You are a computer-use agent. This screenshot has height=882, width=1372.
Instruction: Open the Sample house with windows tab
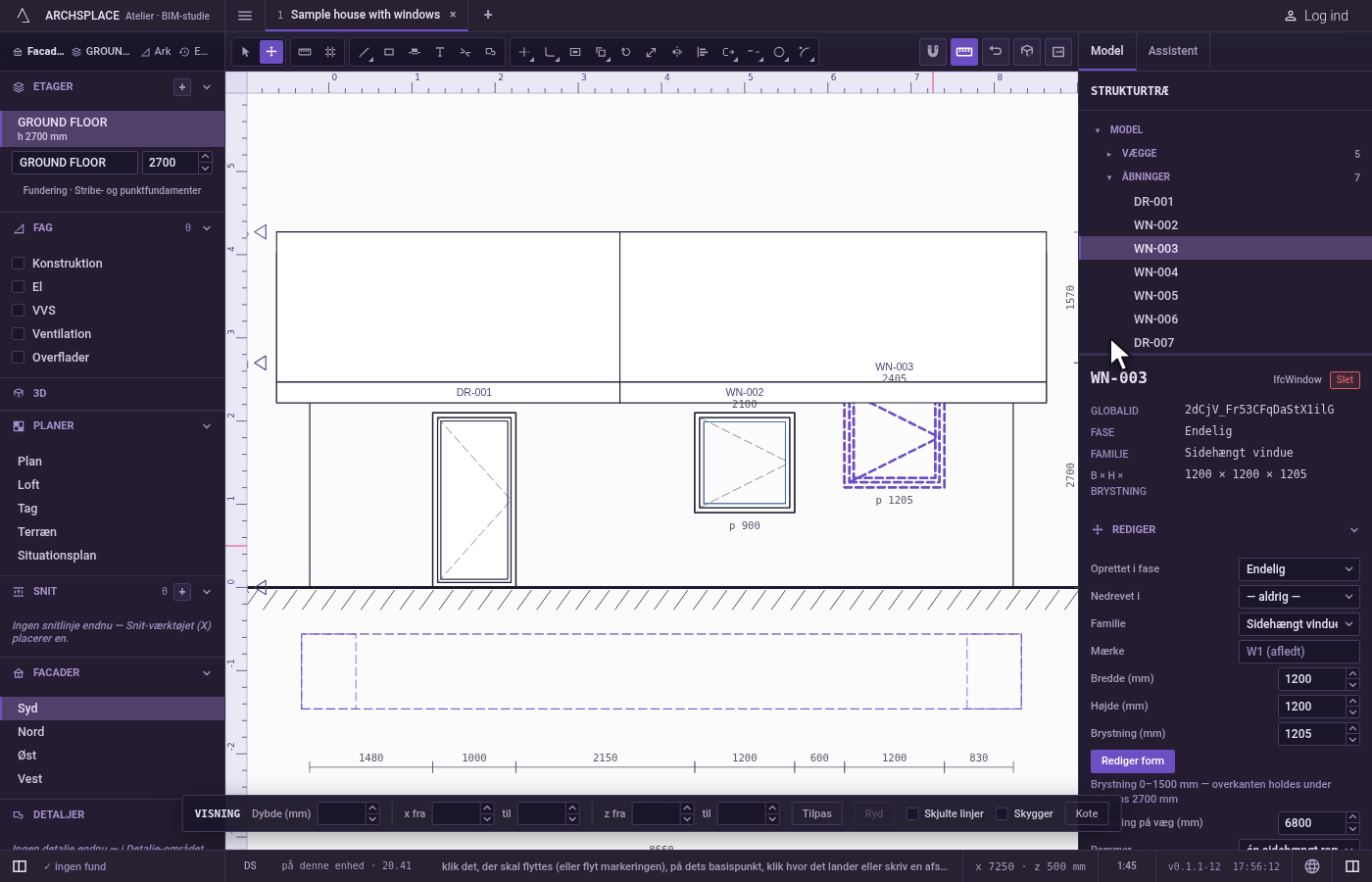[366, 15]
